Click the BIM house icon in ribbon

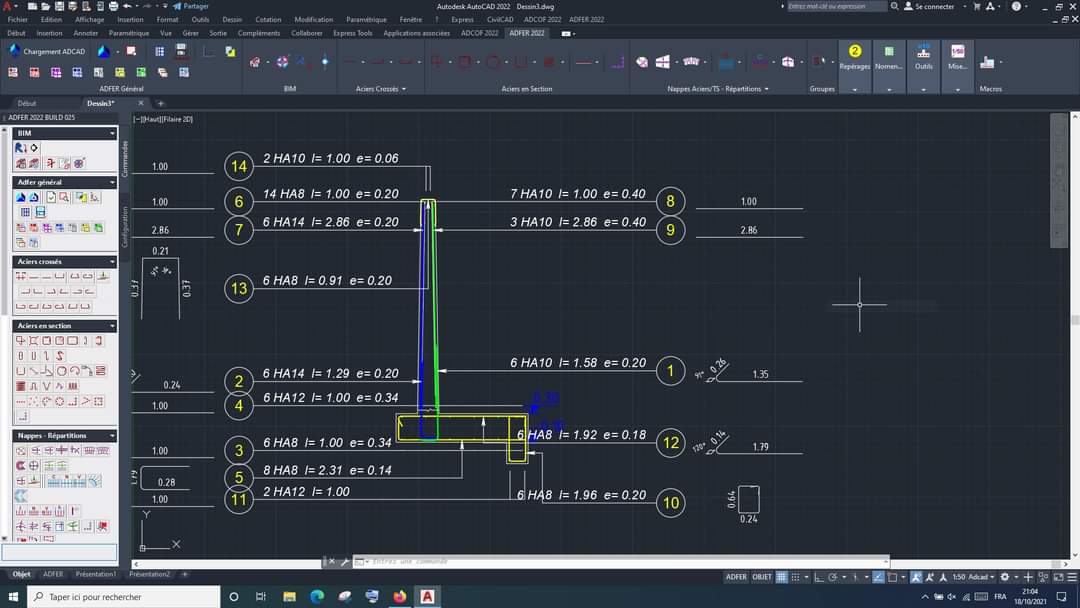[x=255, y=62]
